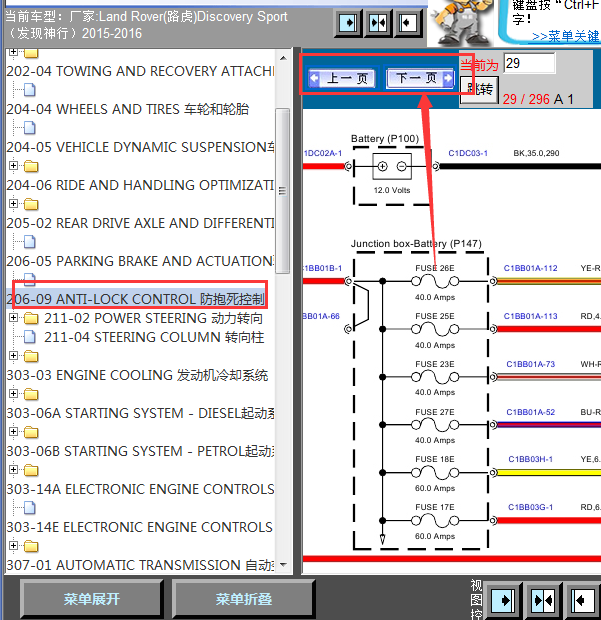Select 206-05 PARKING BRAKE AND ACTUATION item
This screenshot has width=601, height=620.
140,261
